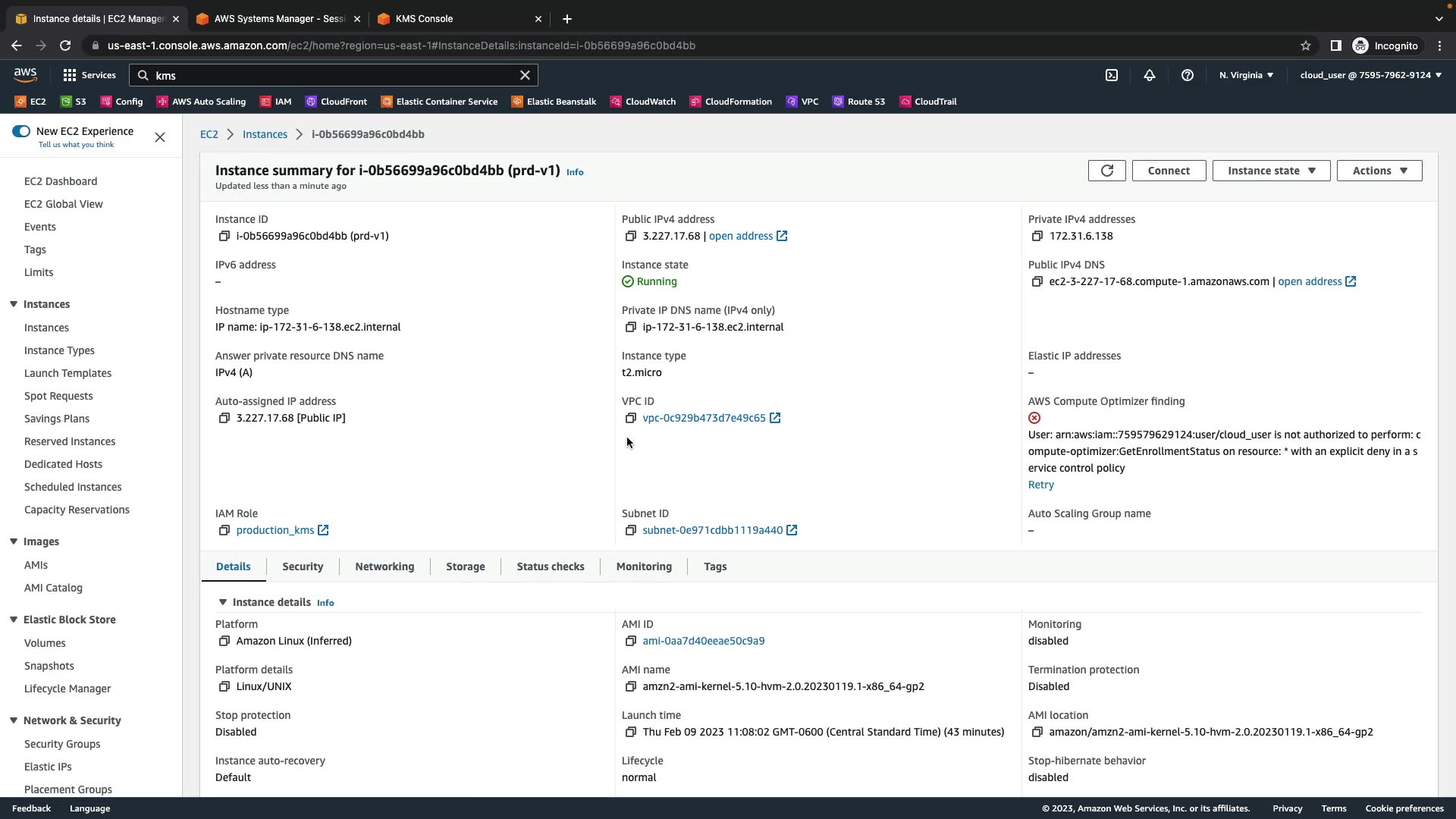Open the Instance state dropdown
This screenshot has height=819, width=1456.
coord(1271,171)
